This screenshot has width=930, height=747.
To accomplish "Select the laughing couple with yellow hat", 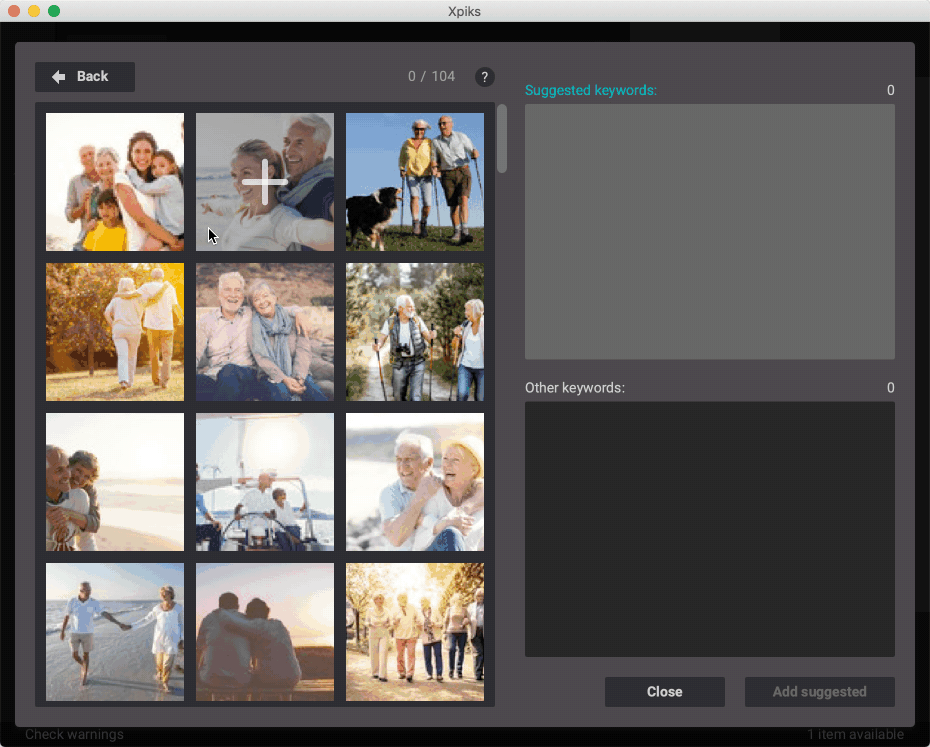I will click(x=415, y=482).
